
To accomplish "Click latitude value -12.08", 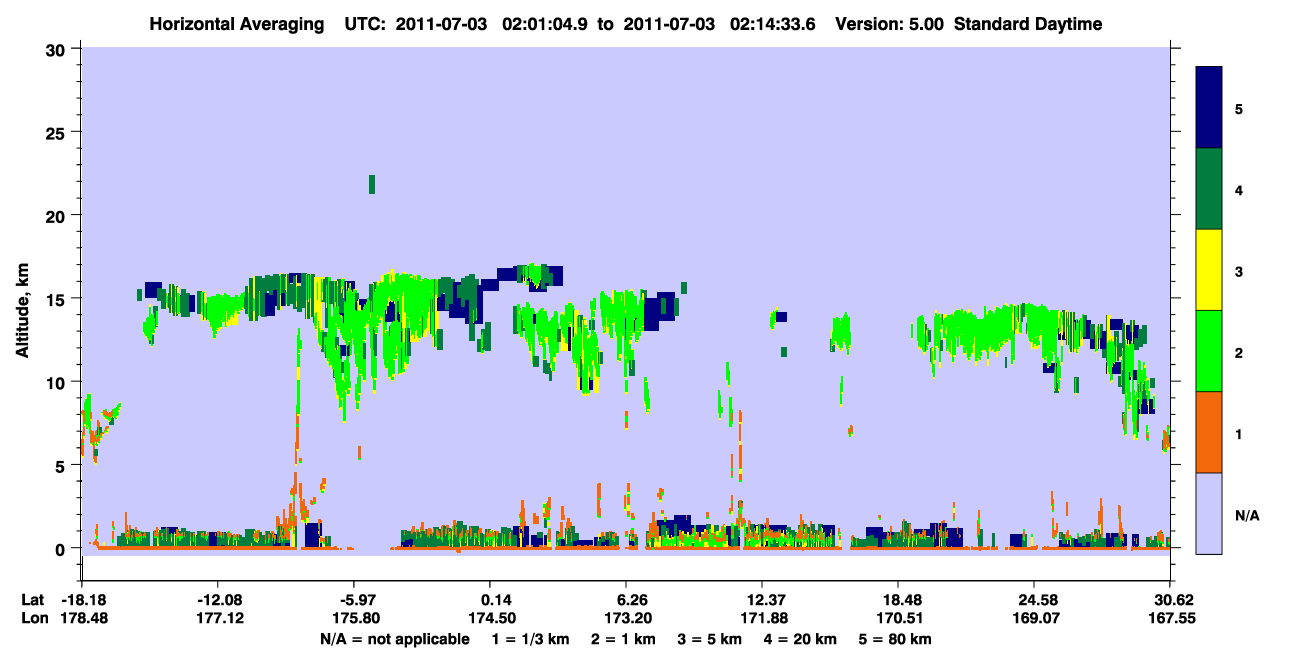I will tap(217, 600).
